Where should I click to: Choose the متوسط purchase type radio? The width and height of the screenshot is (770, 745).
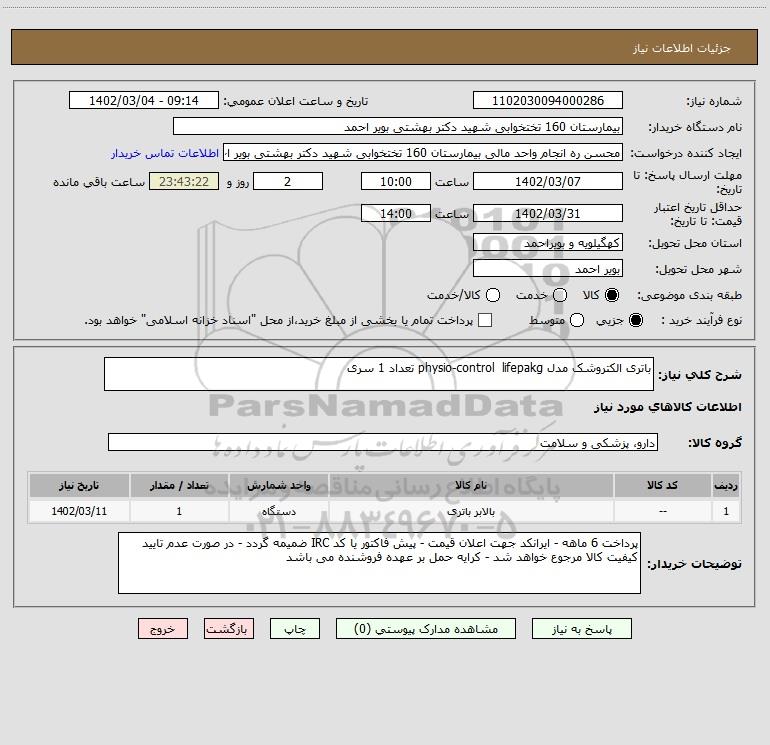[x=577, y=320]
